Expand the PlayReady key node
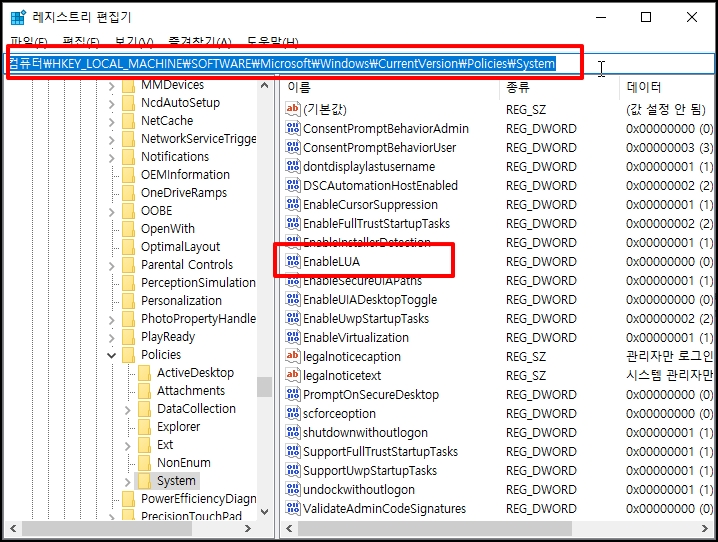 coord(112,338)
